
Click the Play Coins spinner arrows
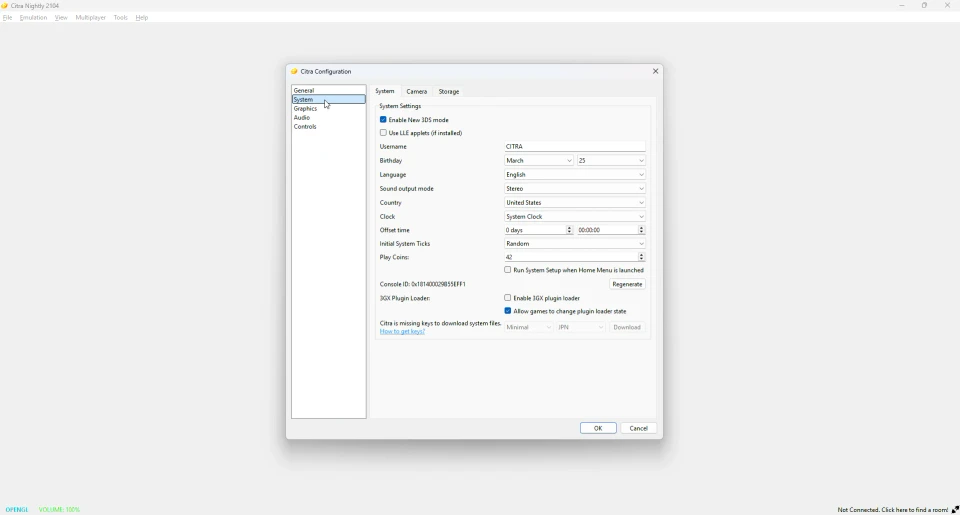pos(642,257)
